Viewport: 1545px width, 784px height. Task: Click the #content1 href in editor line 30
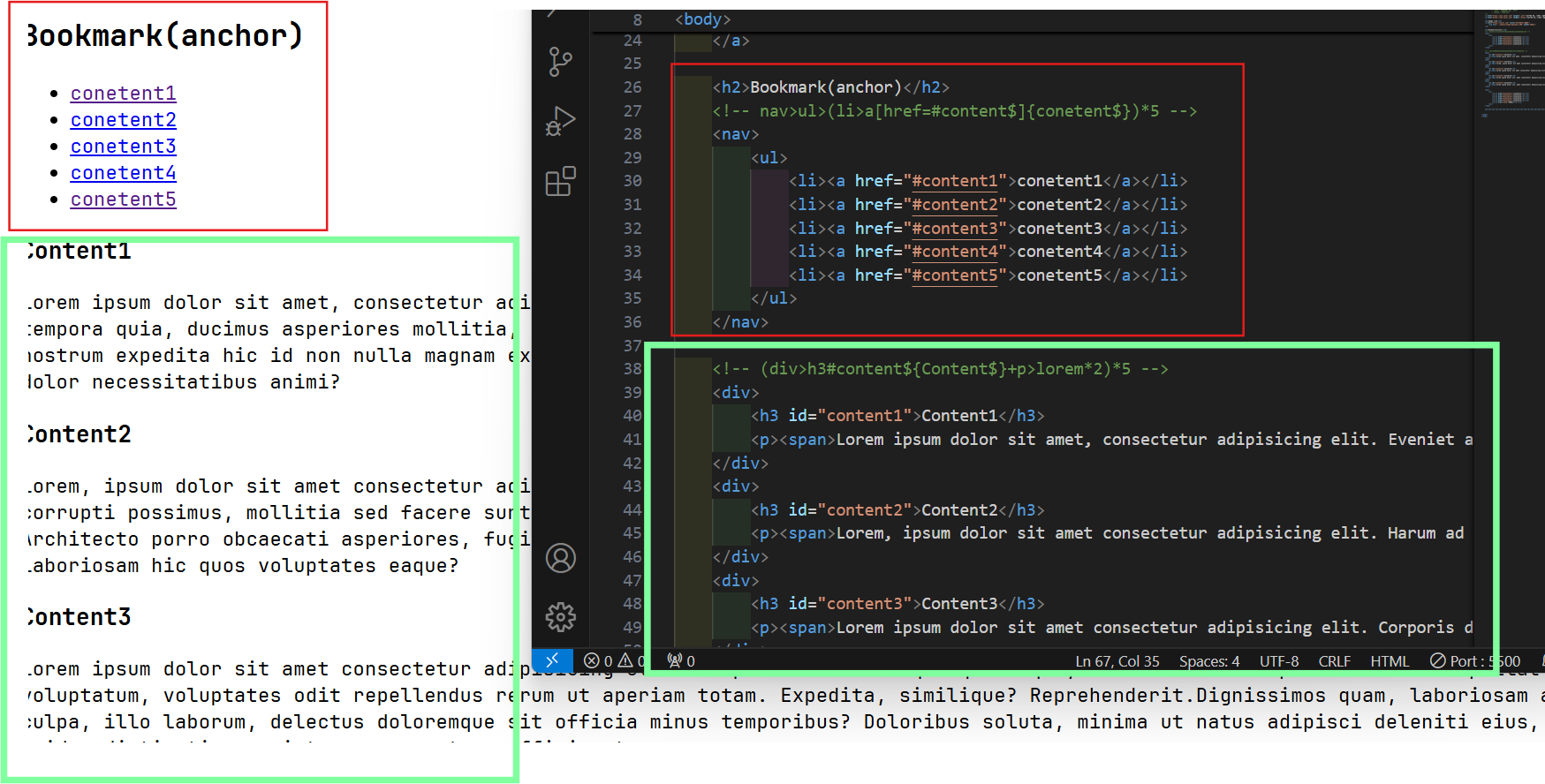coord(954,181)
